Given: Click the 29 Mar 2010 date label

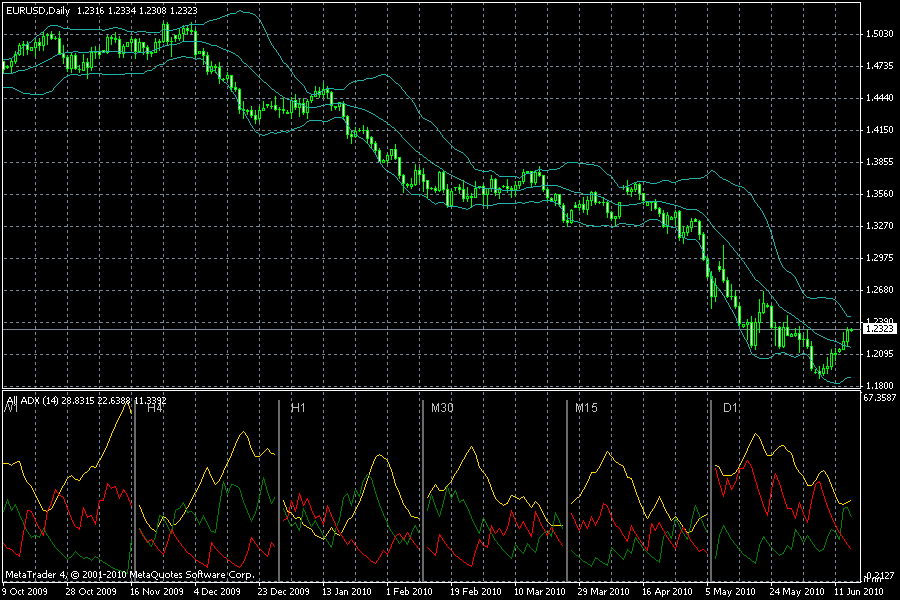Looking at the screenshot, I should click(603, 592).
